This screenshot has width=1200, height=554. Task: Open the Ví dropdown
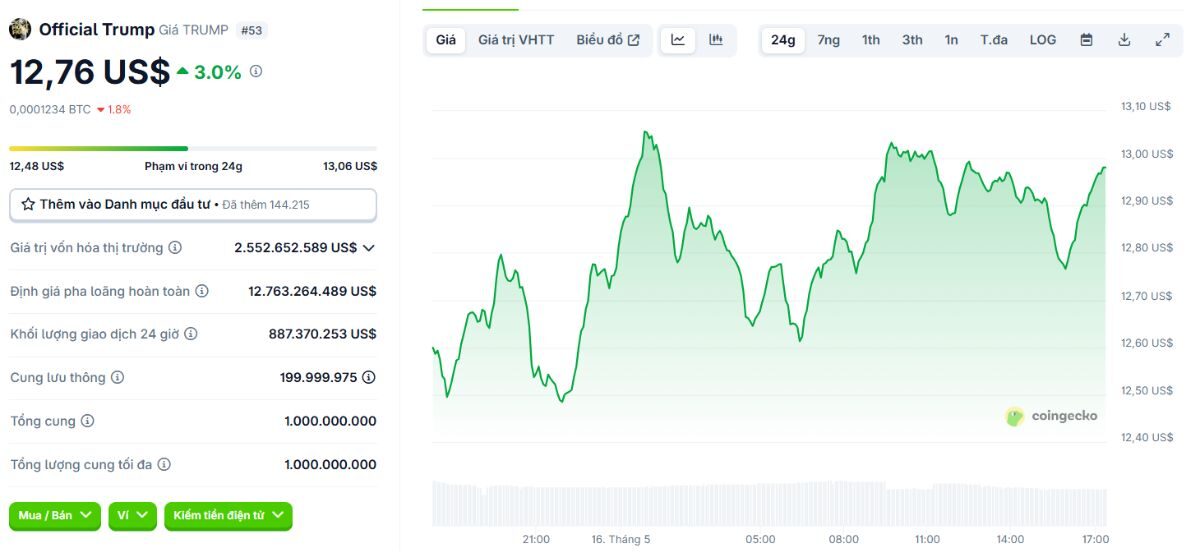(x=132, y=516)
